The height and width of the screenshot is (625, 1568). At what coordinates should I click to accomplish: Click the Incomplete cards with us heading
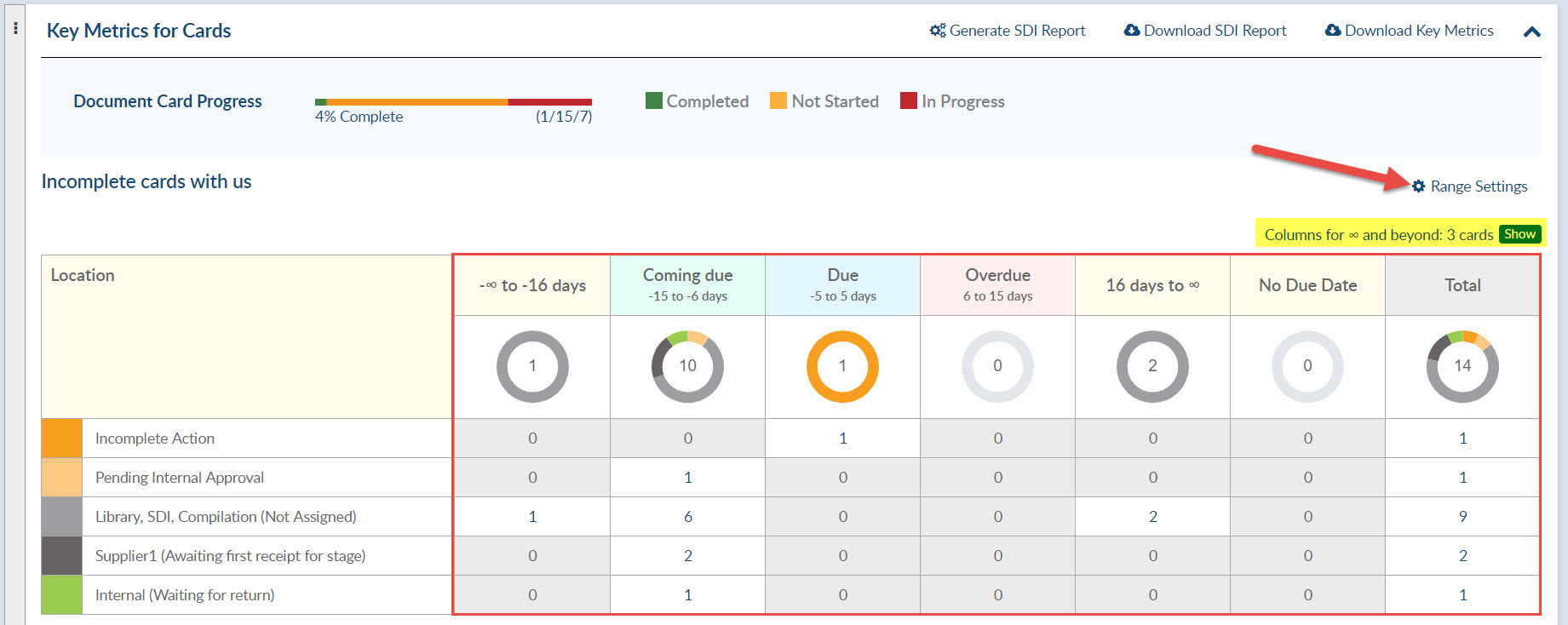point(146,181)
